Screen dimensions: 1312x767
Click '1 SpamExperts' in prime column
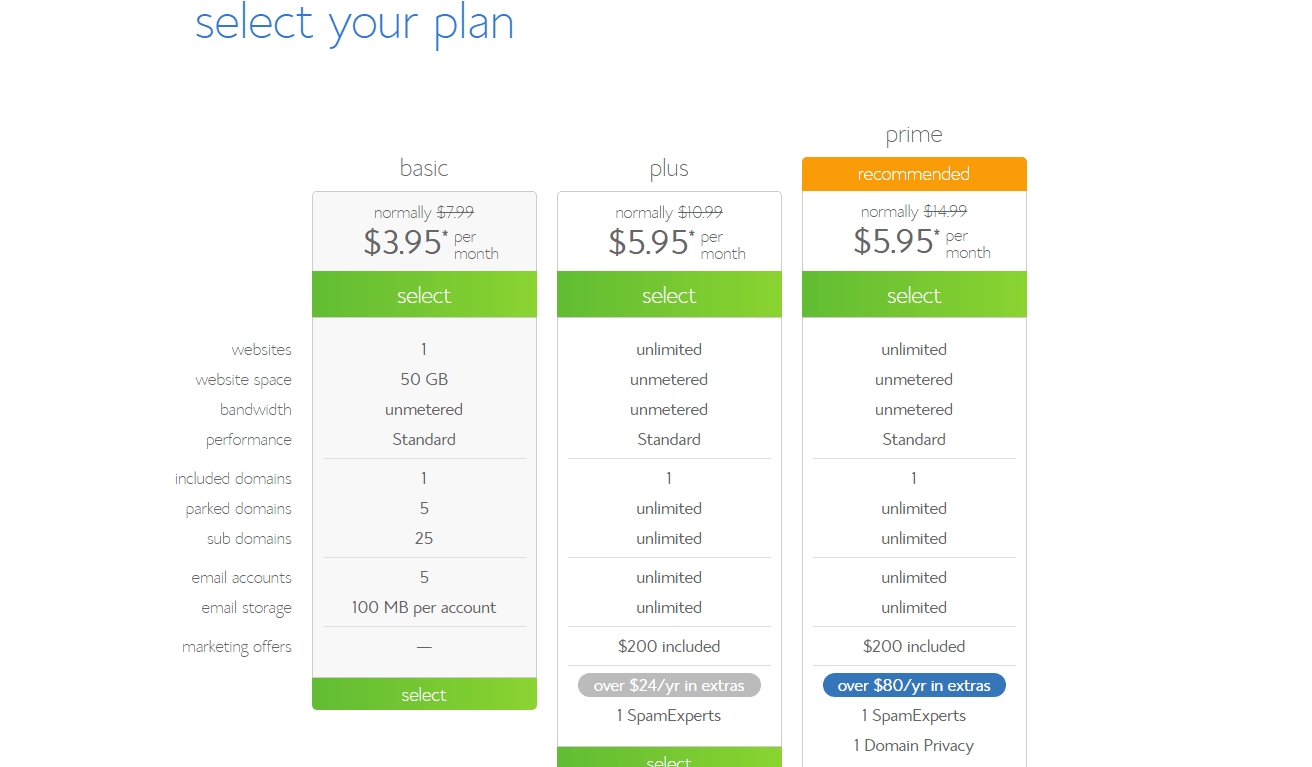[913, 715]
